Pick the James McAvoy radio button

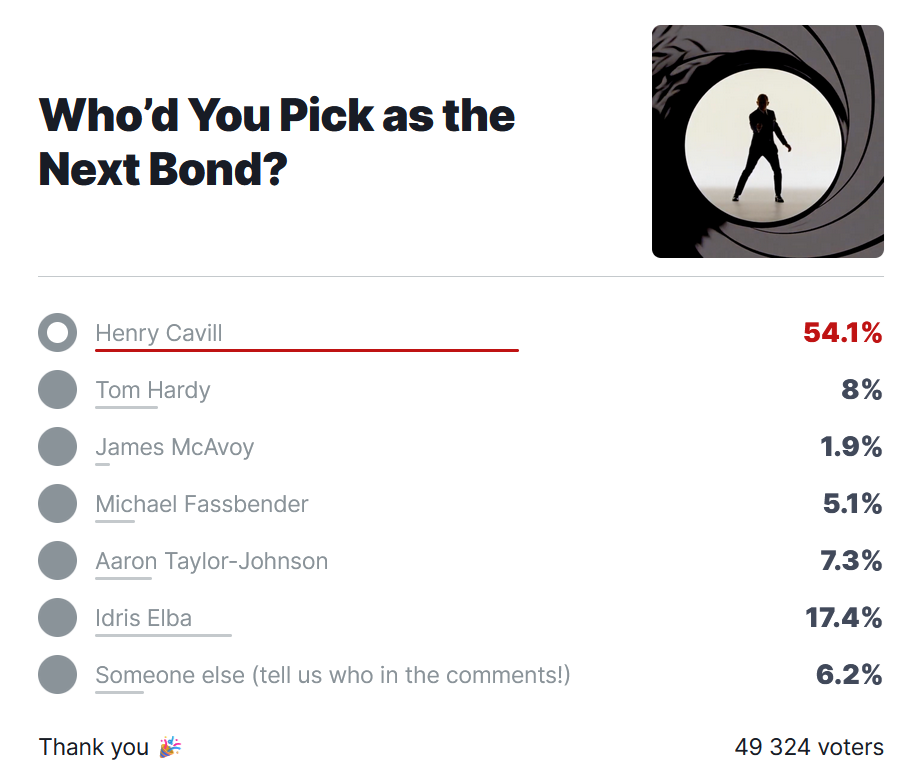click(x=58, y=446)
